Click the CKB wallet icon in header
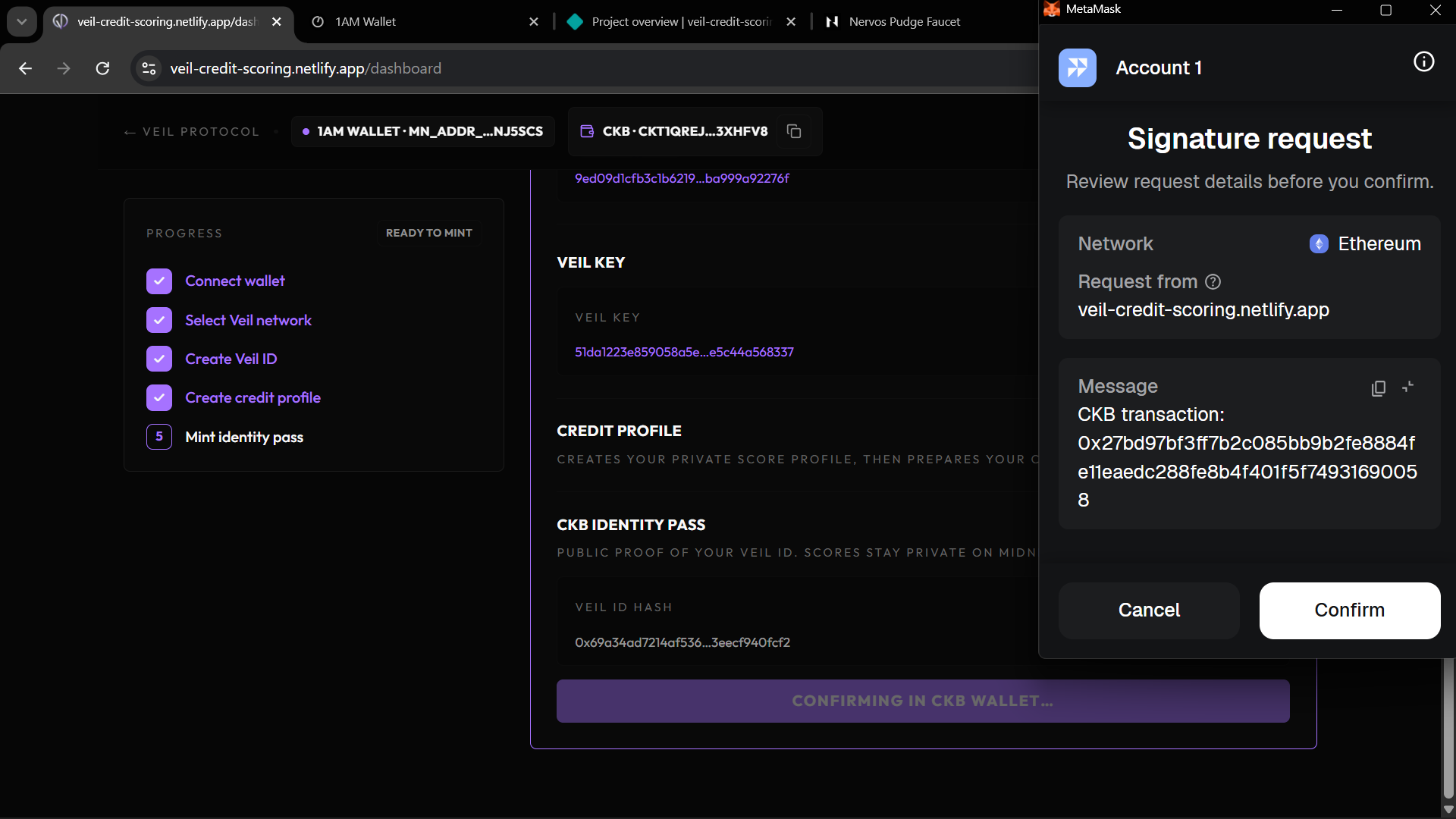1456x819 pixels. point(586,131)
